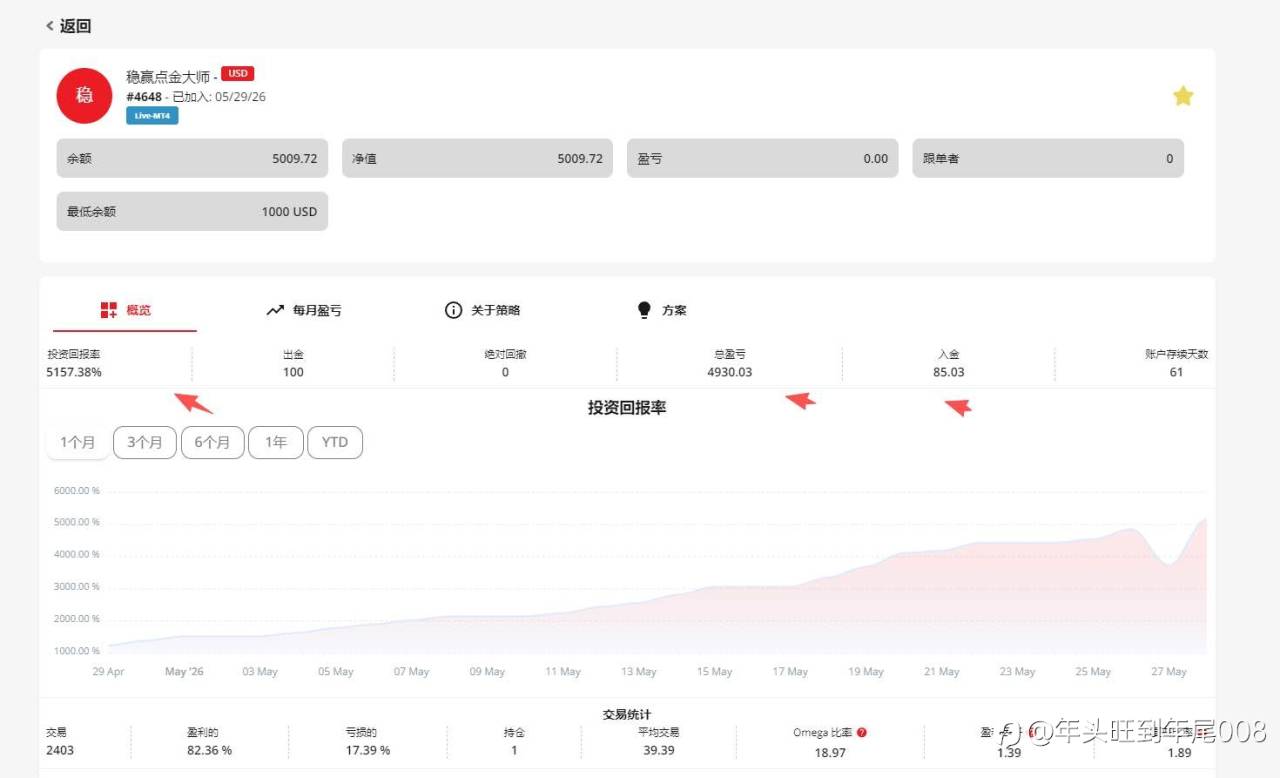The height and width of the screenshot is (778, 1280).
Task: Click the 持仓 1 statistic
Action: point(514,741)
